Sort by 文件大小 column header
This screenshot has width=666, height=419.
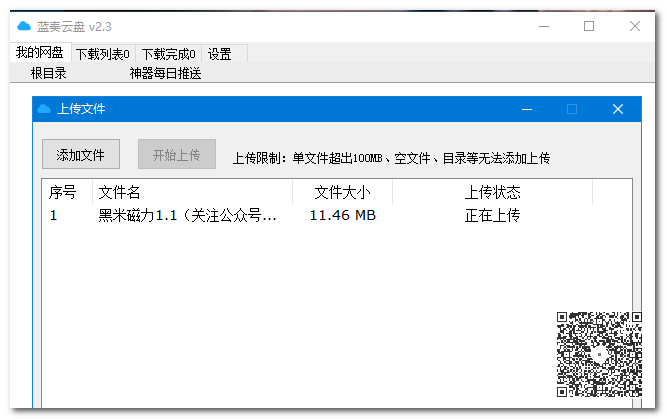342,193
